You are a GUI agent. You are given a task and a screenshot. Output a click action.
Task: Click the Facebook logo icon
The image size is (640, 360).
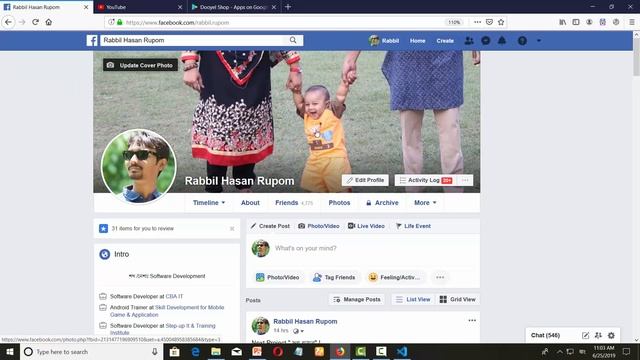click(92, 40)
